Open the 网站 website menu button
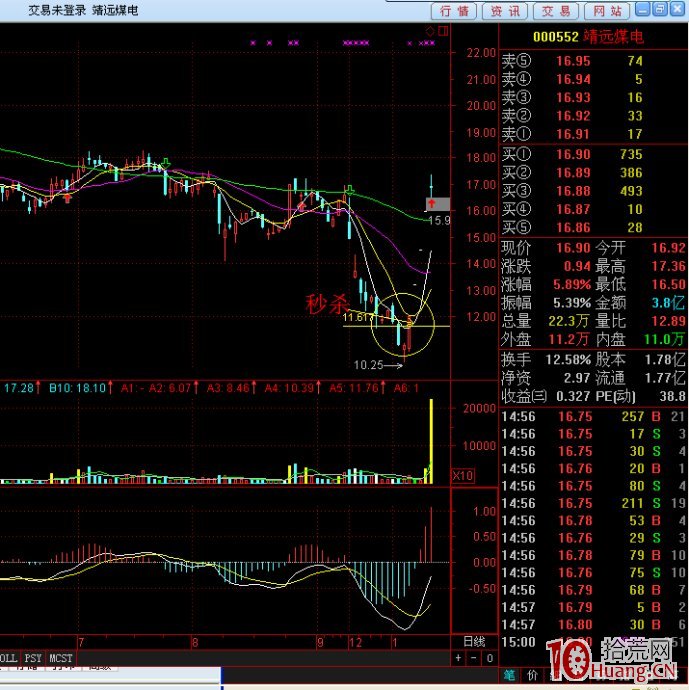Screen dimensions: 689x690 [607, 11]
